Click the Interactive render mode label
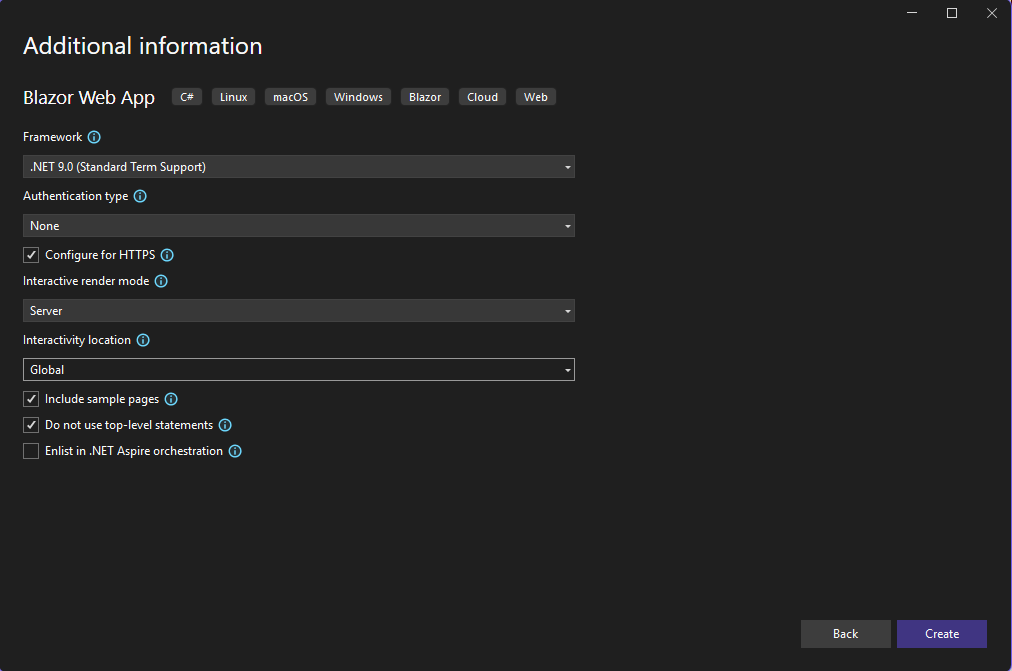Screen dimensions: 1012x671 86,281
